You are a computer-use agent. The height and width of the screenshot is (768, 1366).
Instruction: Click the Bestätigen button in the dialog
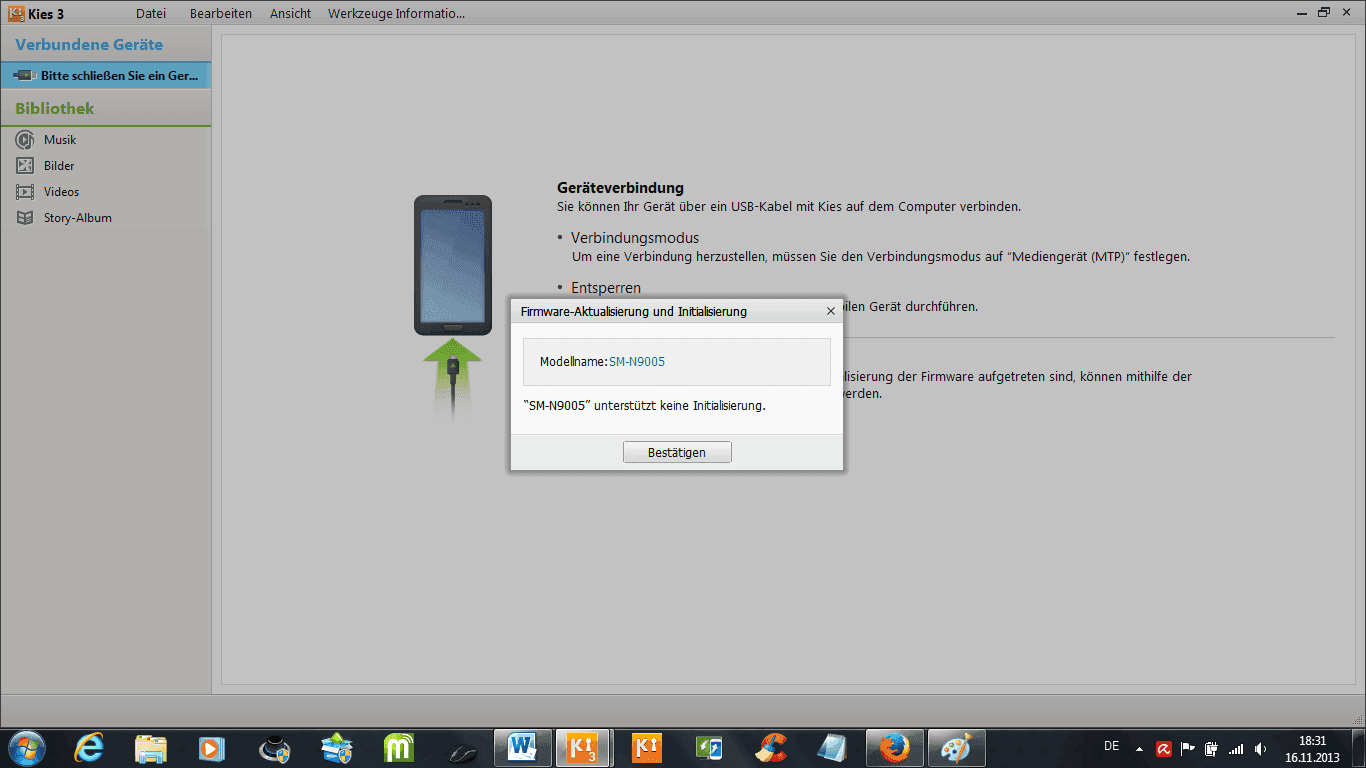pos(677,452)
